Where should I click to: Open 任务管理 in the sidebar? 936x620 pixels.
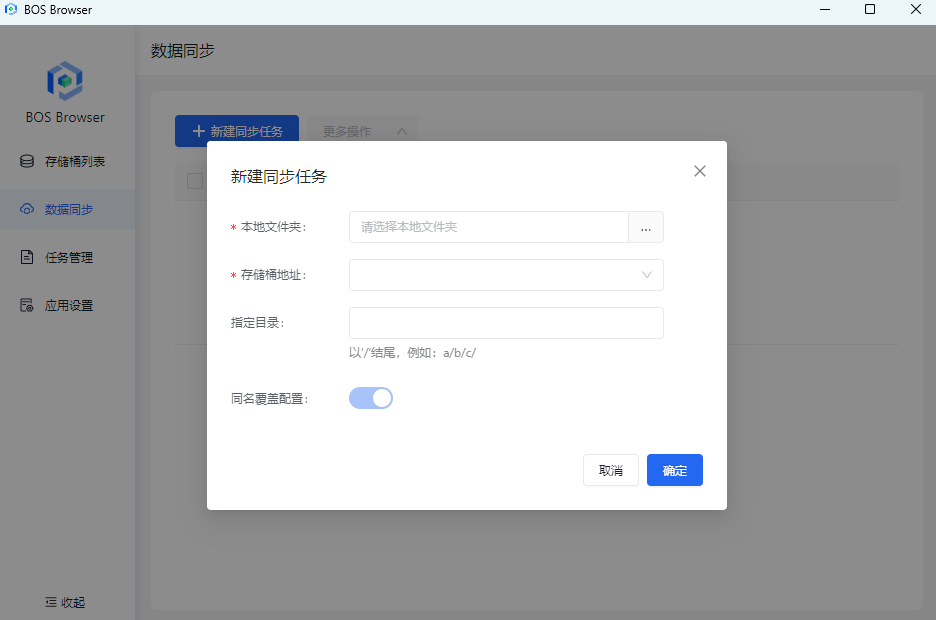(x=68, y=257)
